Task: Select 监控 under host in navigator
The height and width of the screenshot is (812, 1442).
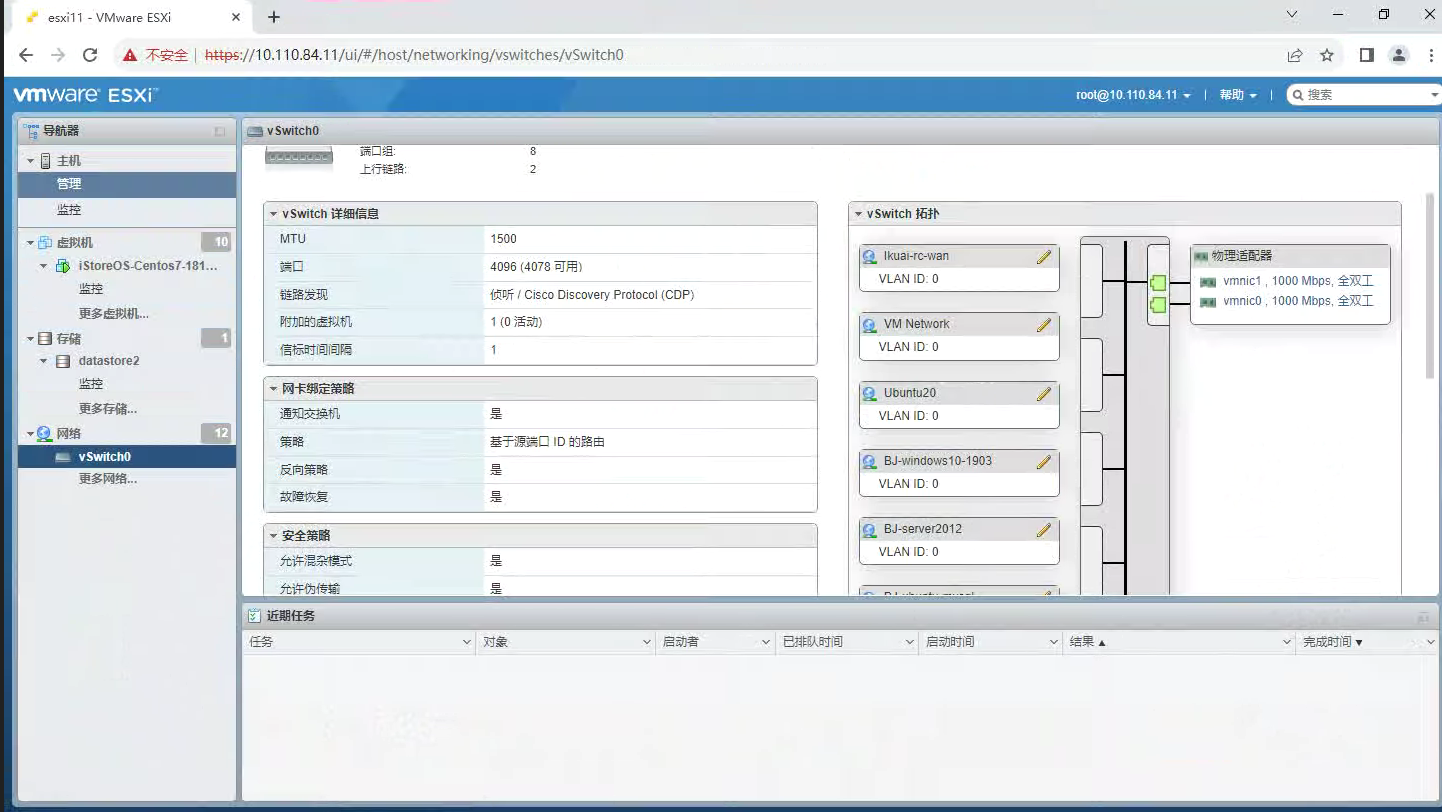Action: point(127,210)
